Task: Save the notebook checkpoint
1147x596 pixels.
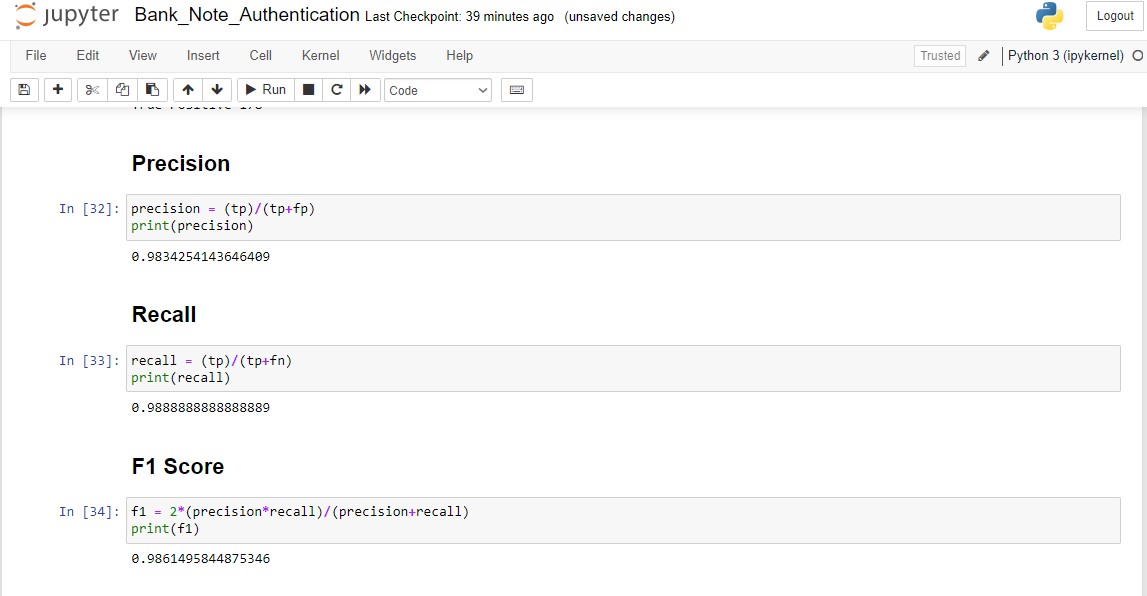Action: (23, 89)
